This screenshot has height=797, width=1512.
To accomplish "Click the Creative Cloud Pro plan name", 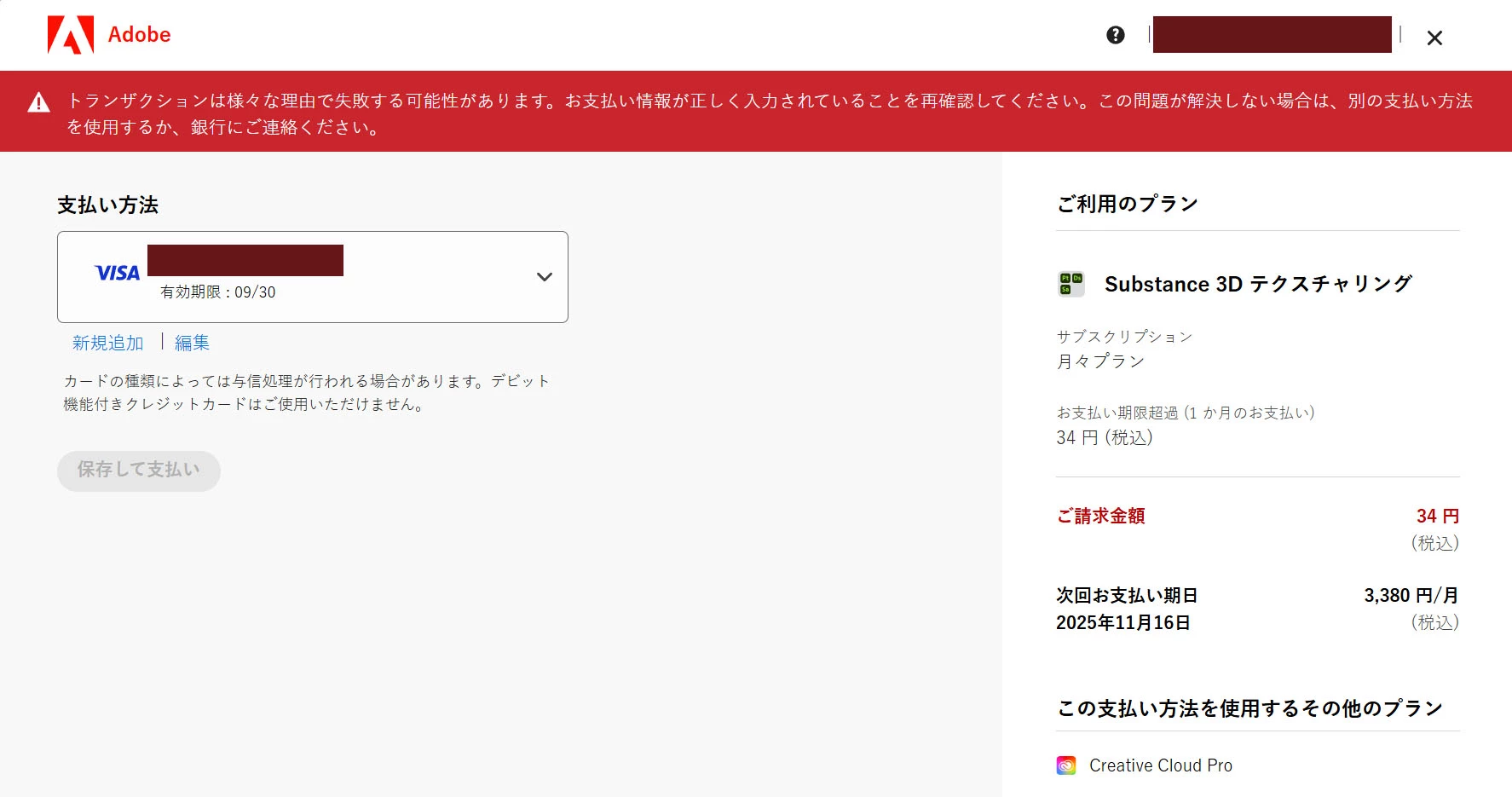I will [x=1161, y=765].
